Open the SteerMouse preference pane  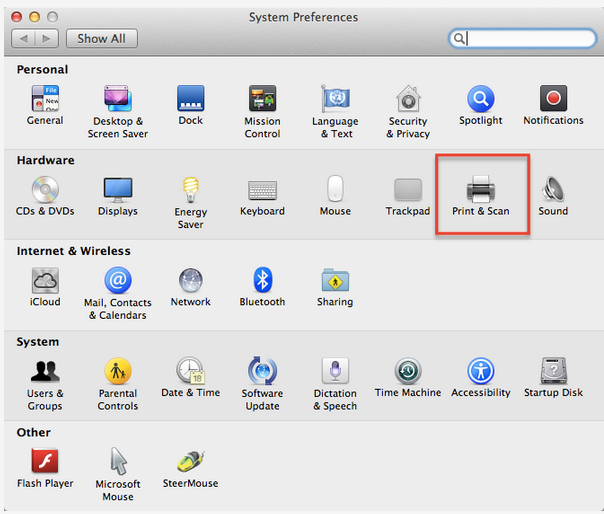(x=190, y=462)
